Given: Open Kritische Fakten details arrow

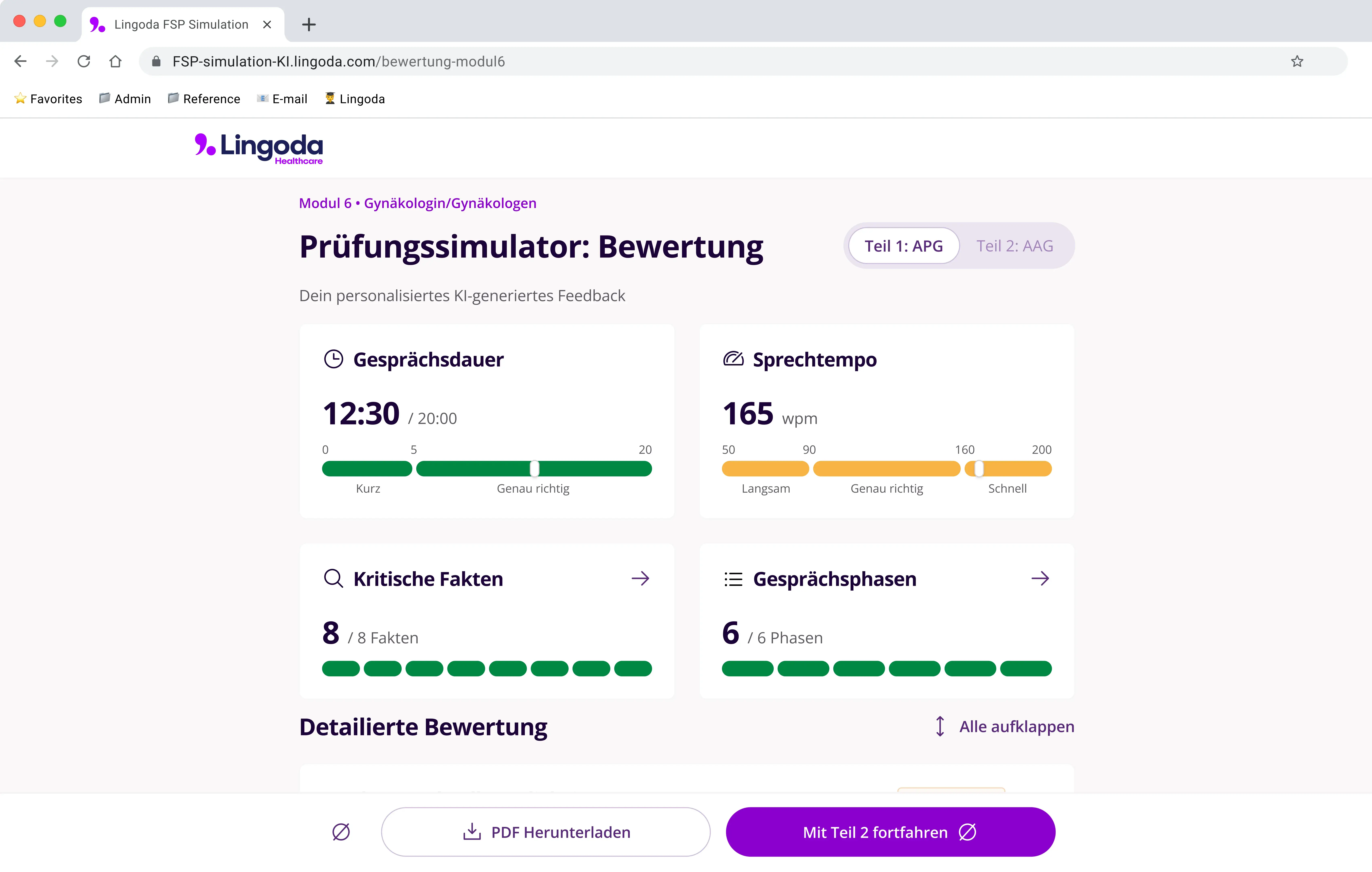Looking at the screenshot, I should point(640,579).
